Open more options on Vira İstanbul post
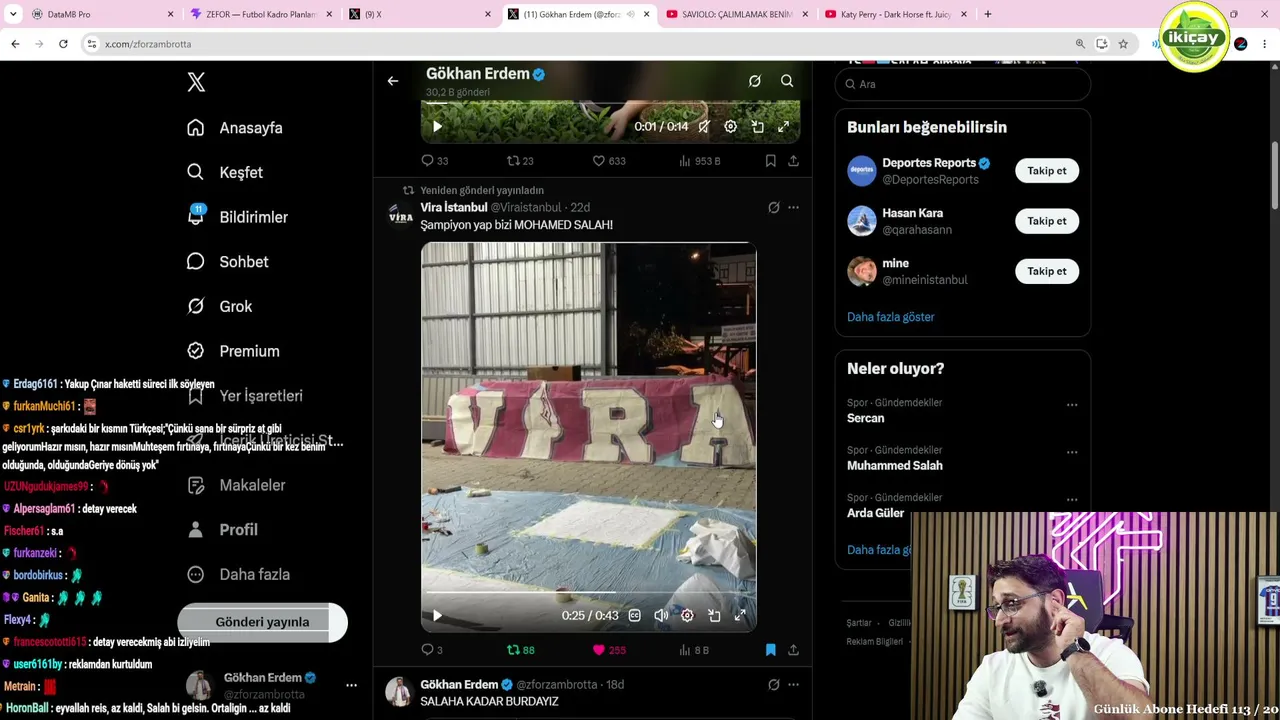 click(x=793, y=208)
